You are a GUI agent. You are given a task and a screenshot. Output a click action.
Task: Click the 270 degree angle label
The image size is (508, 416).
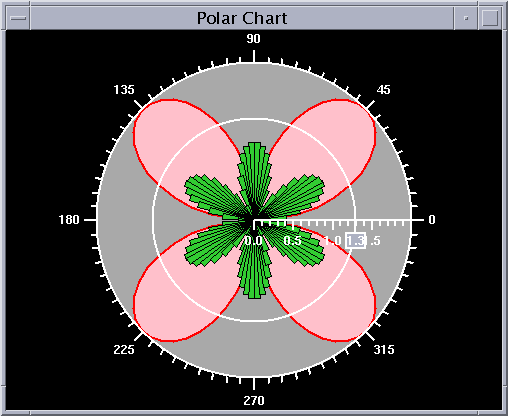coord(254,400)
